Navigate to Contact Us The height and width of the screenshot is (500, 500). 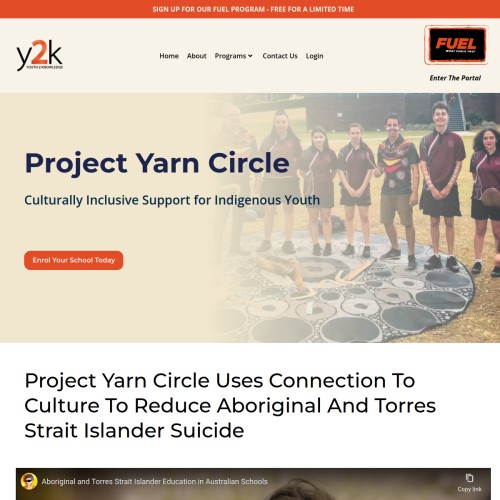[280, 56]
